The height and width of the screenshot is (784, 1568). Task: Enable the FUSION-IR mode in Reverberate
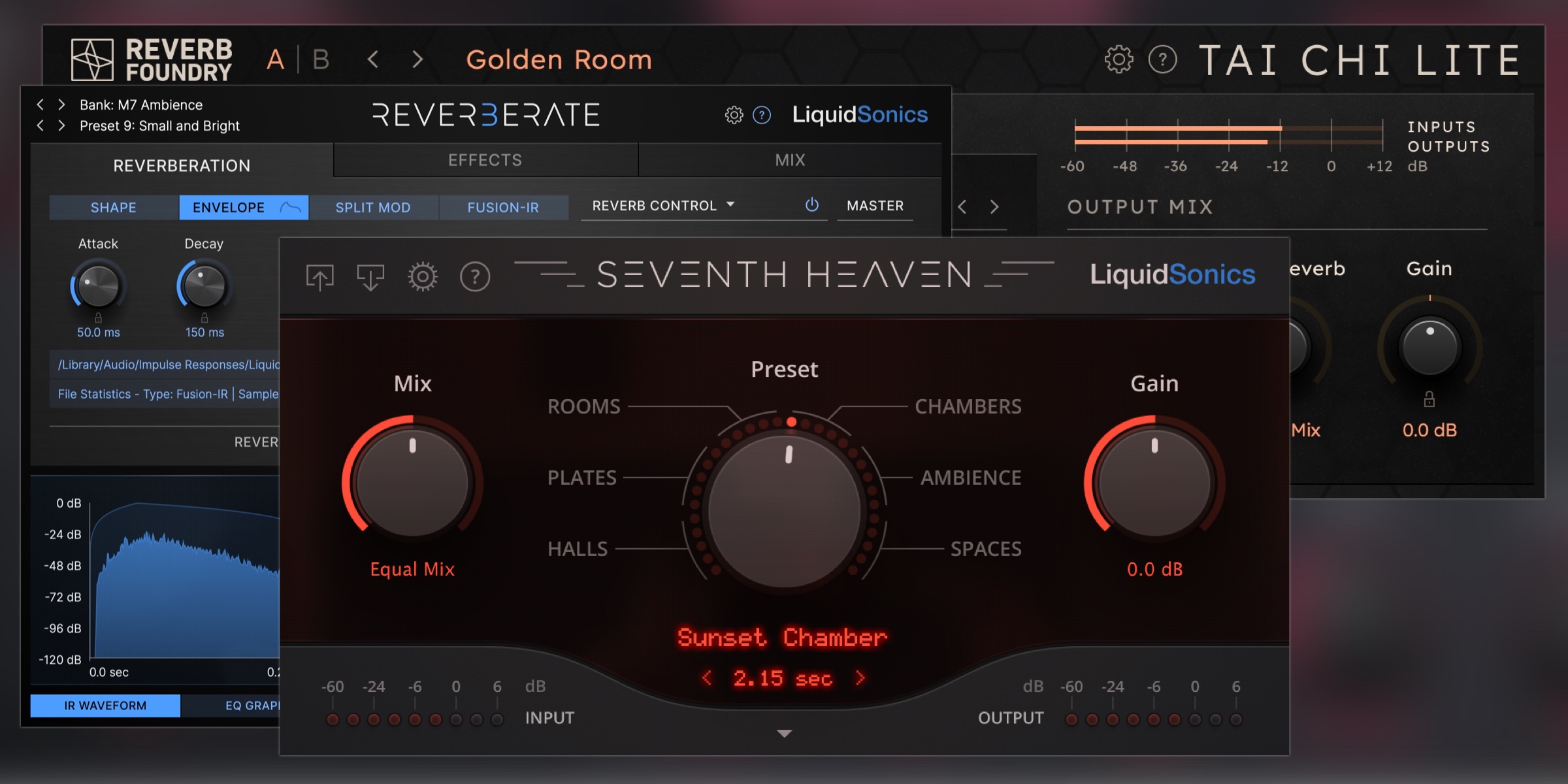[x=503, y=207]
